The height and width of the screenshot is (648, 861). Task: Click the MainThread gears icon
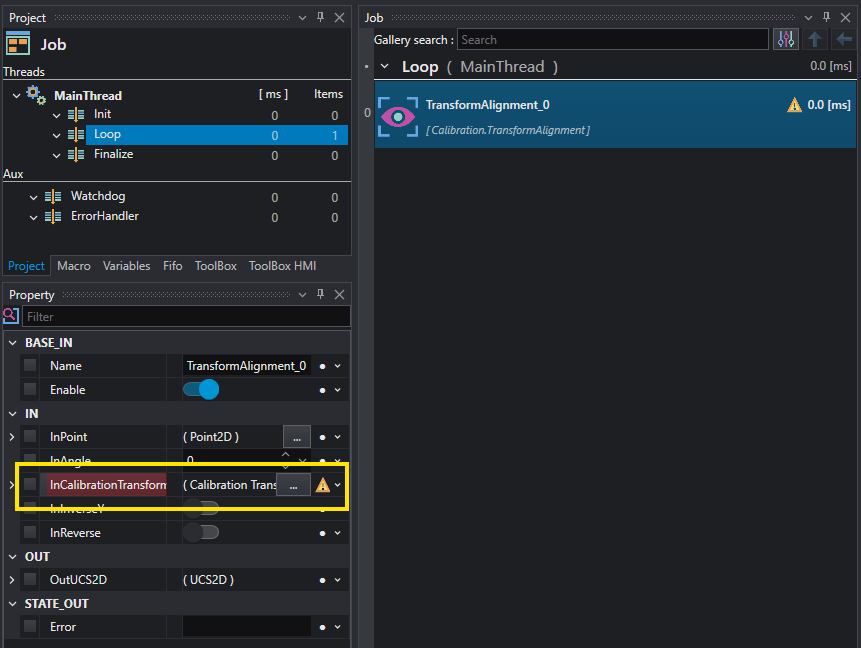tap(36, 95)
